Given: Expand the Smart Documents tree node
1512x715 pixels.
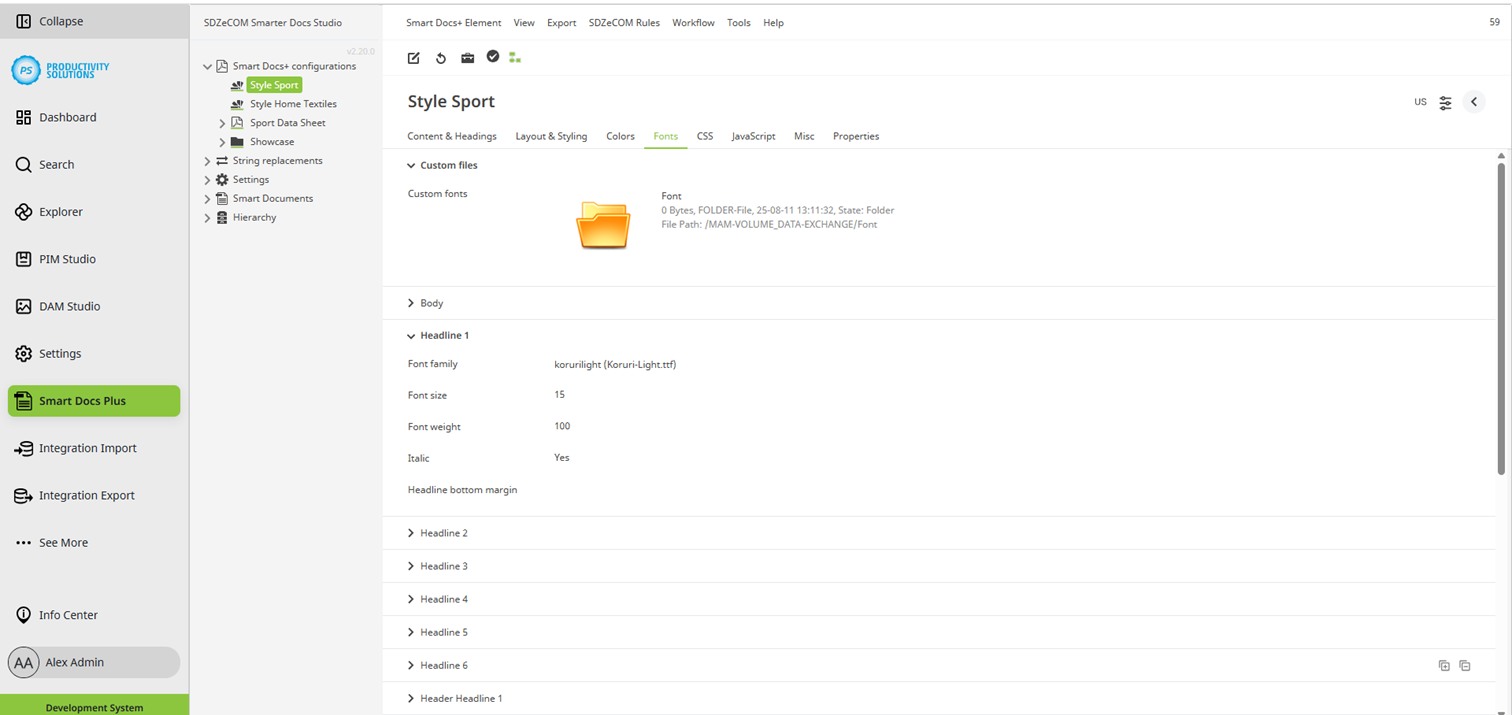Looking at the screenshot, I should tap(208, 199).
